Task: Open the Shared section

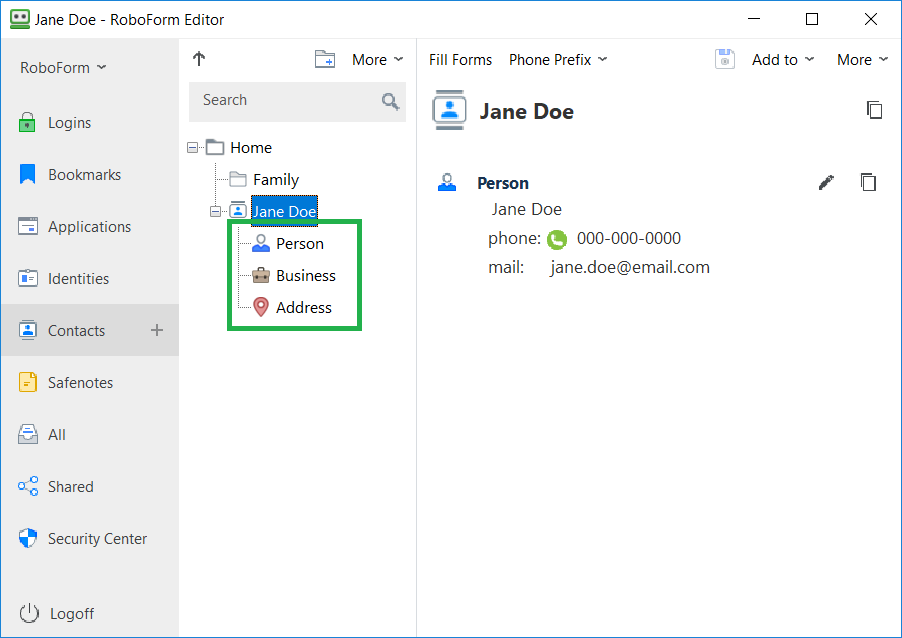Action: 90,487
